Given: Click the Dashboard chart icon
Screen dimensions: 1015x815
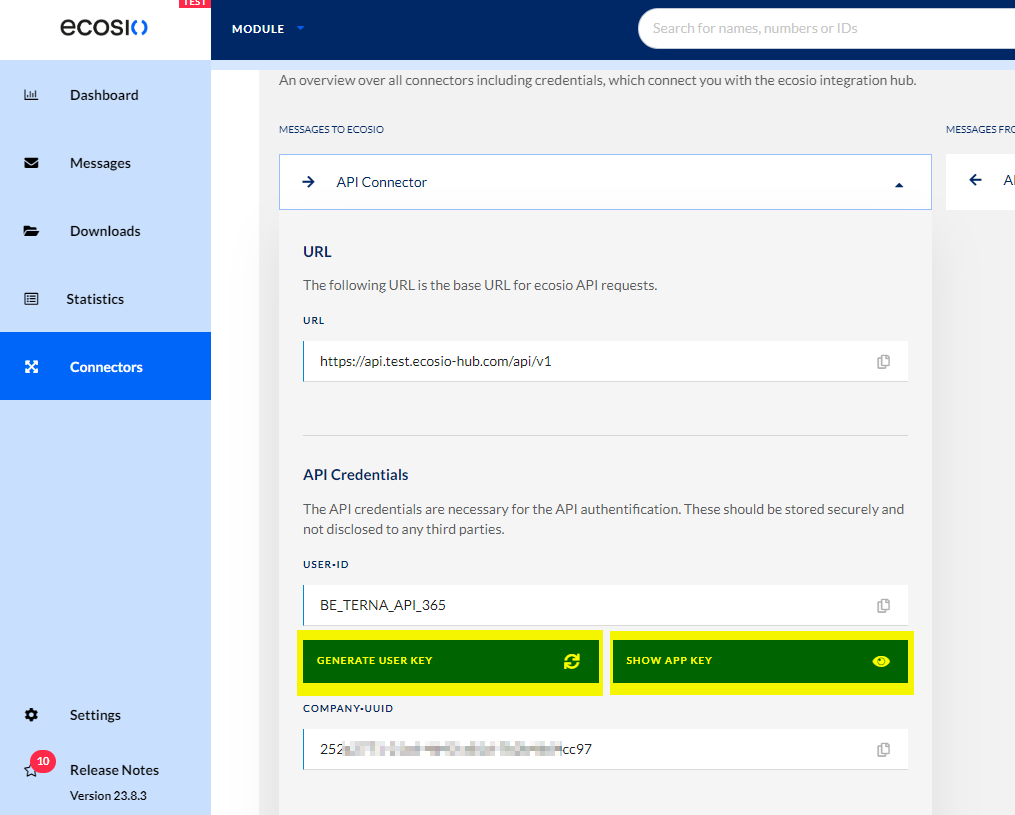Looking at the screenshot, I should click(x=31, y=95).
